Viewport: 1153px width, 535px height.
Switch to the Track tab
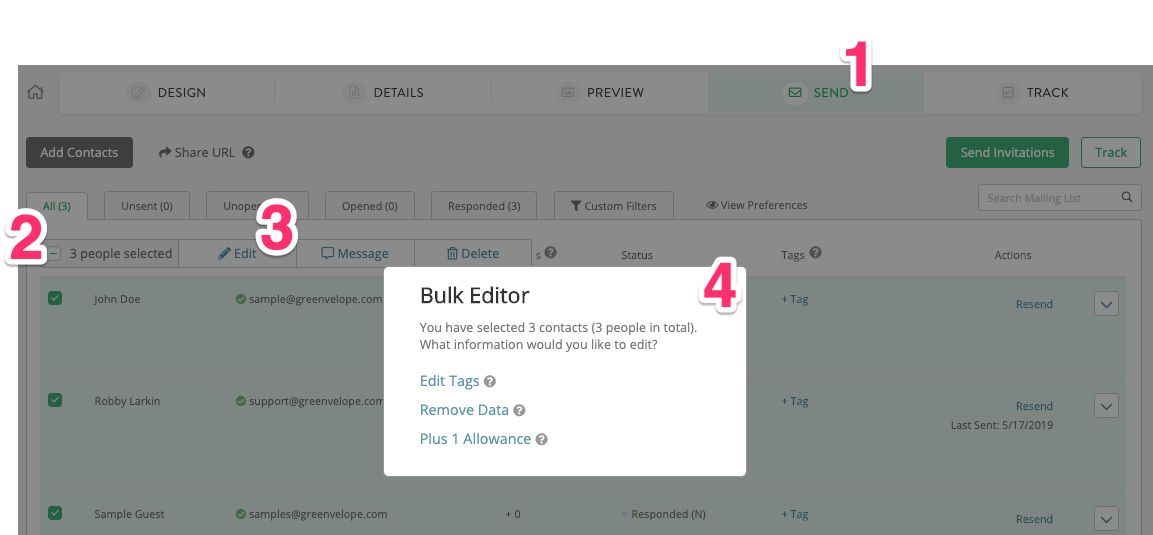click(x=1033, y=93)
